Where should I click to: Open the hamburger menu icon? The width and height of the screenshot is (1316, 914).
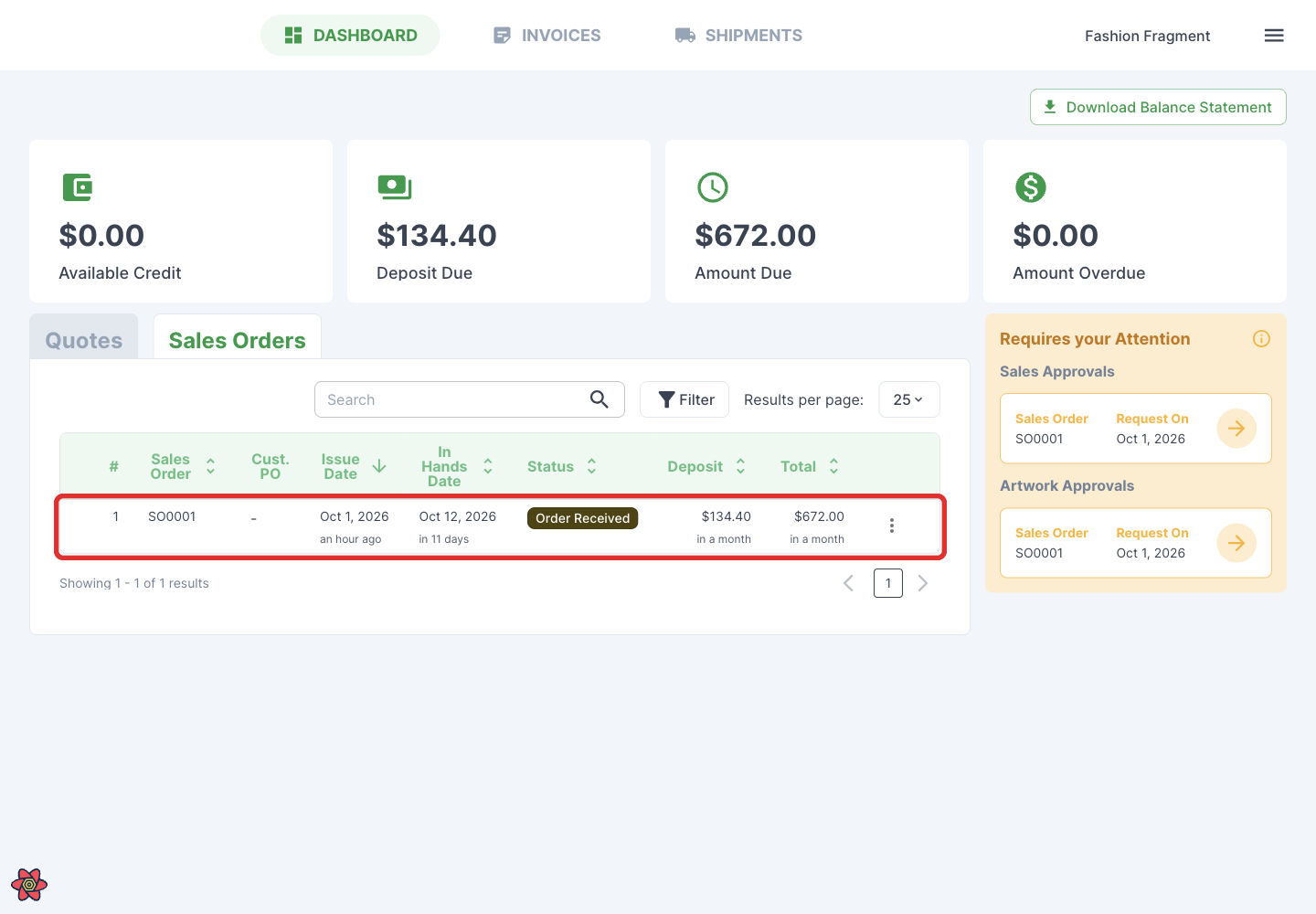pos(1274,36)
